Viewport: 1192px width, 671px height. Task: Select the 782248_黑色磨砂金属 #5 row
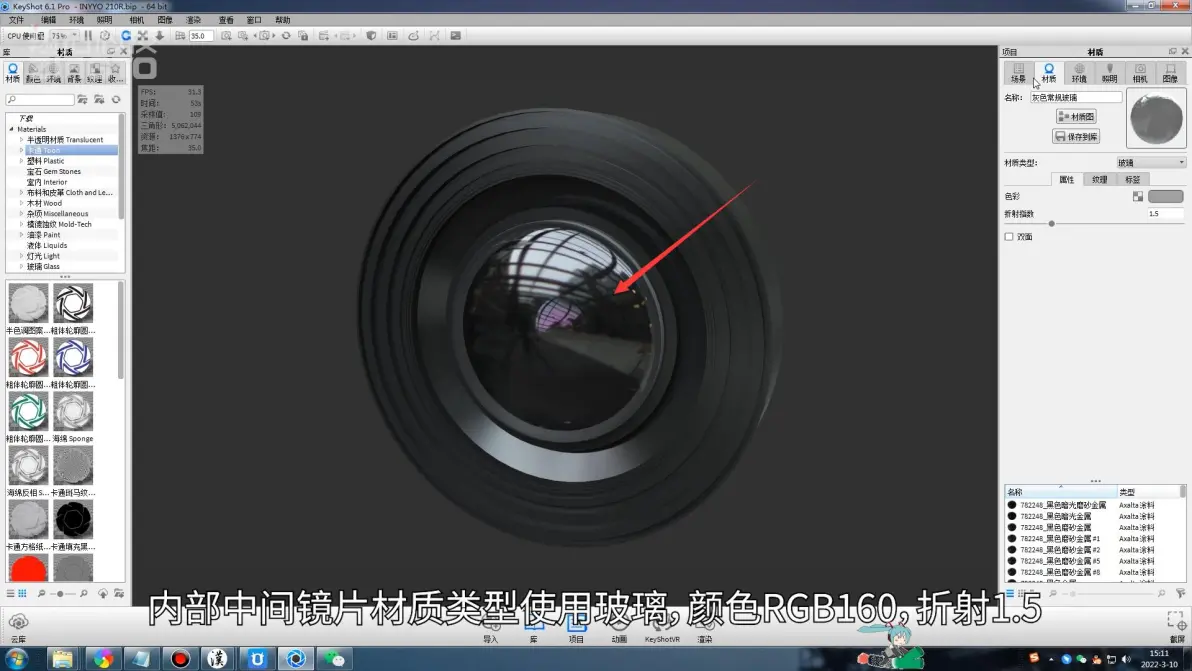click(x=1060, y=562)
